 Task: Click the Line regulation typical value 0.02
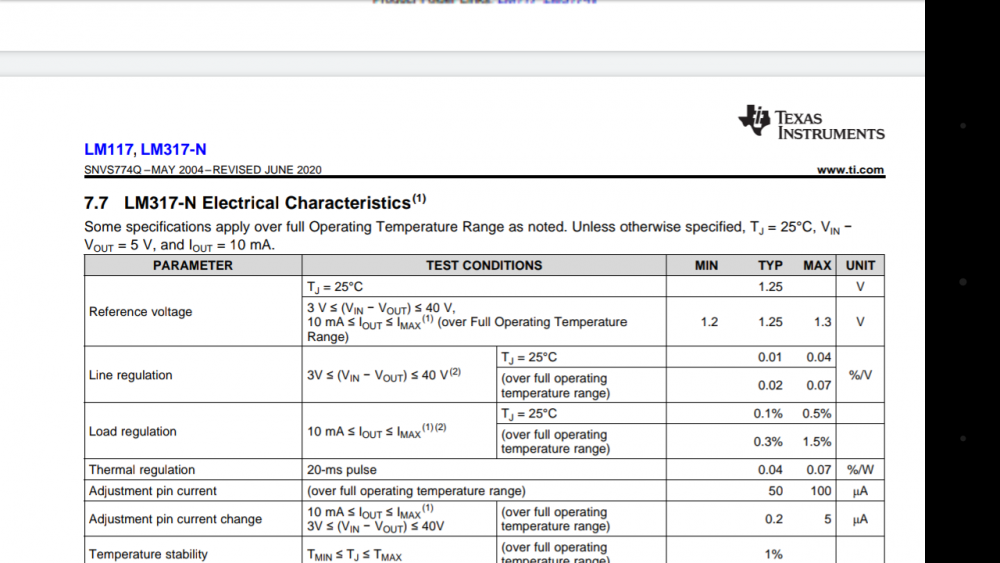[770, 385]
